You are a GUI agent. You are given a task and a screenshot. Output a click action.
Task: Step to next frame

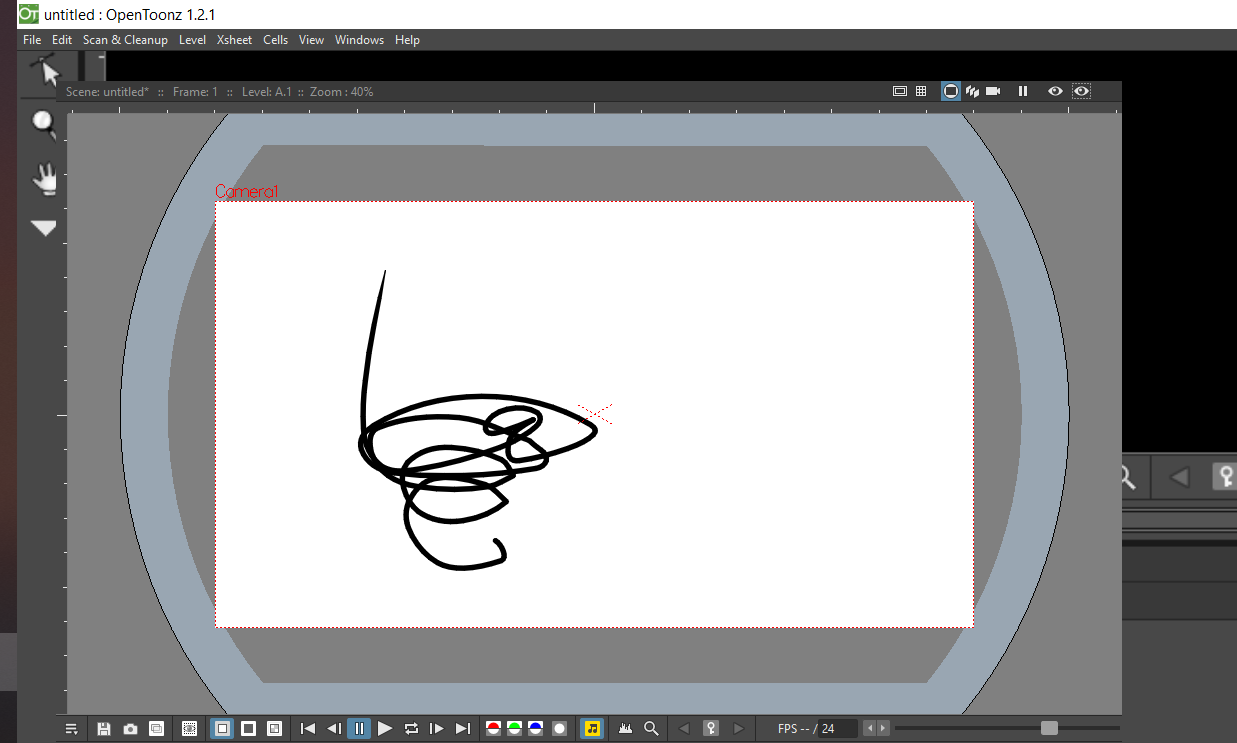pos(437,729)
